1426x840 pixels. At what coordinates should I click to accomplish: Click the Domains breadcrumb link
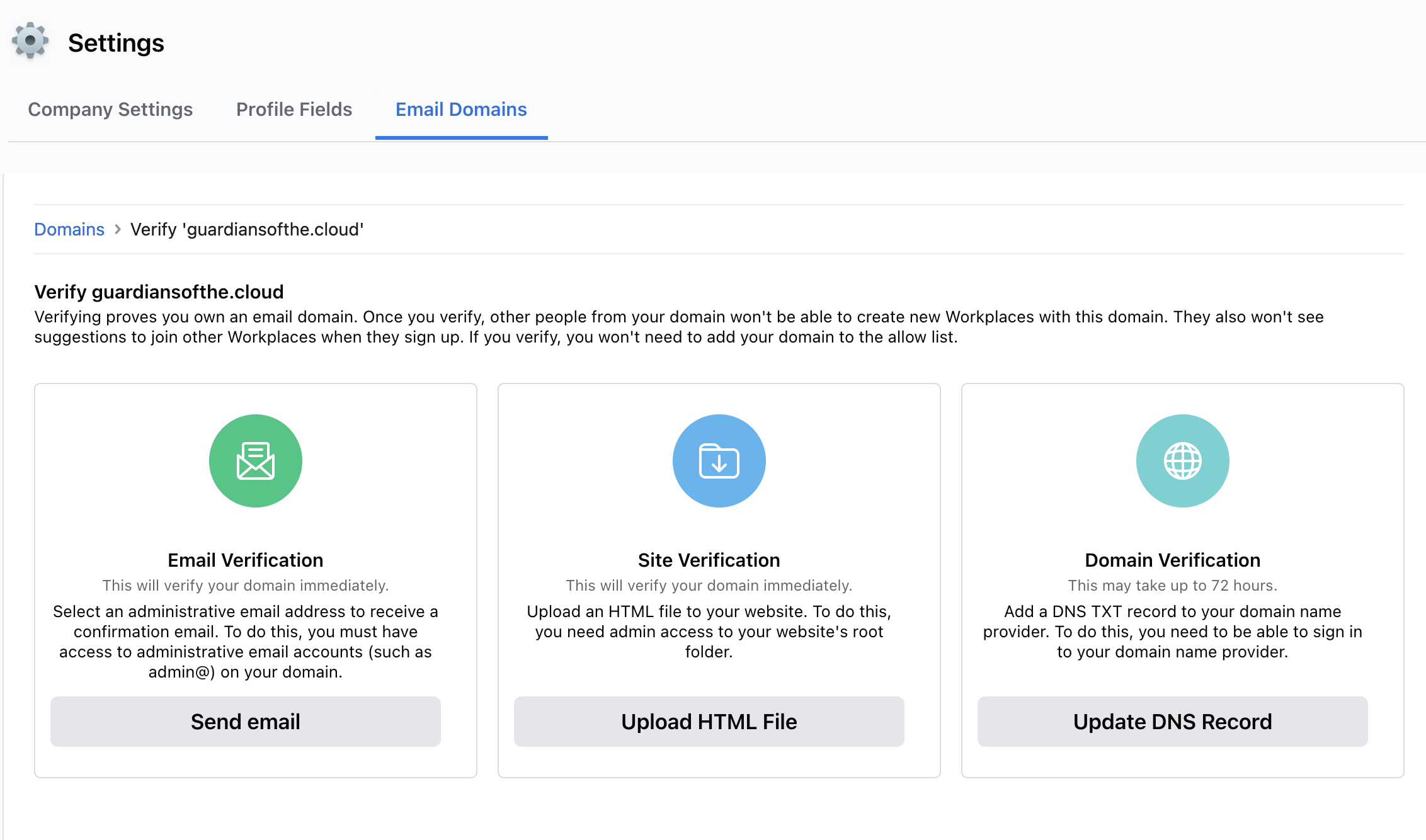(69, 229)
